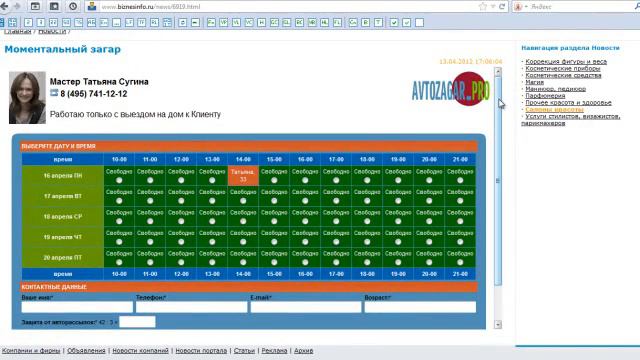
Task: Click the phone icon beside master's number
Action: pos(54,93)
